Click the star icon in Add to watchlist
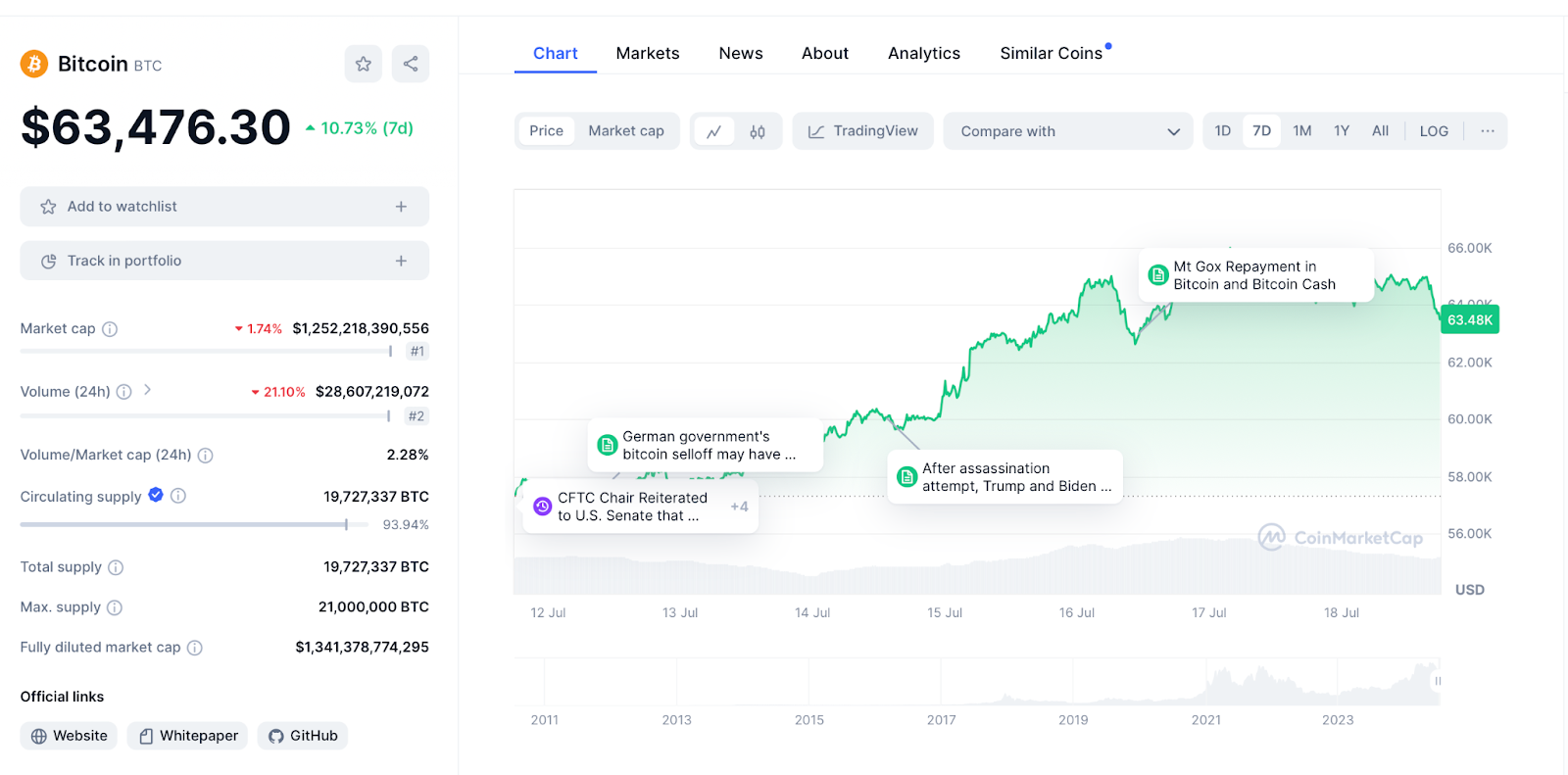 point(48,207)
